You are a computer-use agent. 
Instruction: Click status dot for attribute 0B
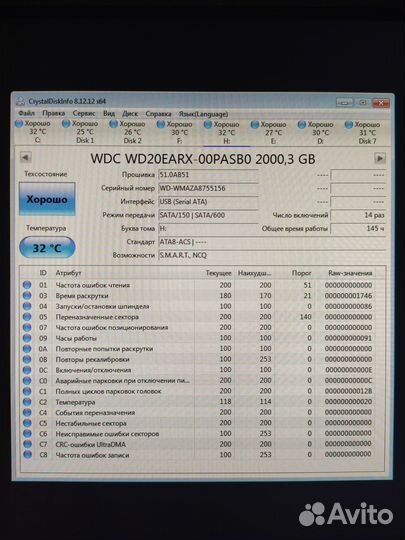click(x=27, y=359)
